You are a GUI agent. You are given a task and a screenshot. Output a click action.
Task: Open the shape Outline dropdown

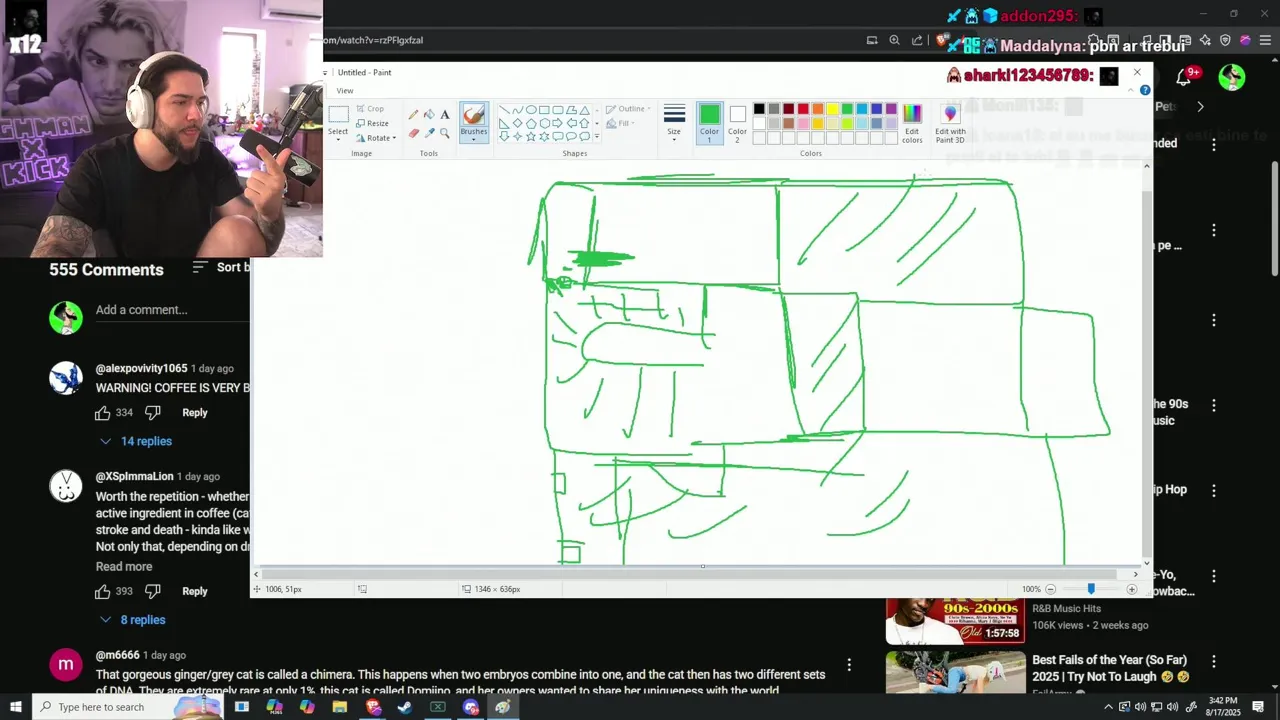point(629,109)
